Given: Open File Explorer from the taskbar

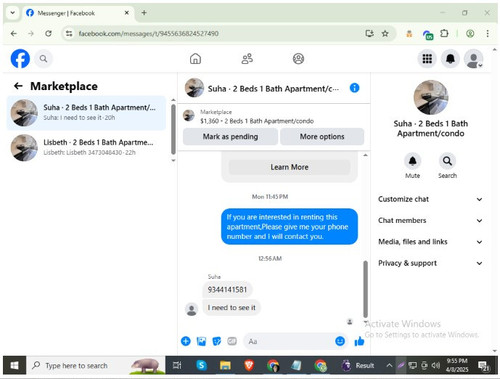Looking at the screenshot, I should click(x=225, y=365).
